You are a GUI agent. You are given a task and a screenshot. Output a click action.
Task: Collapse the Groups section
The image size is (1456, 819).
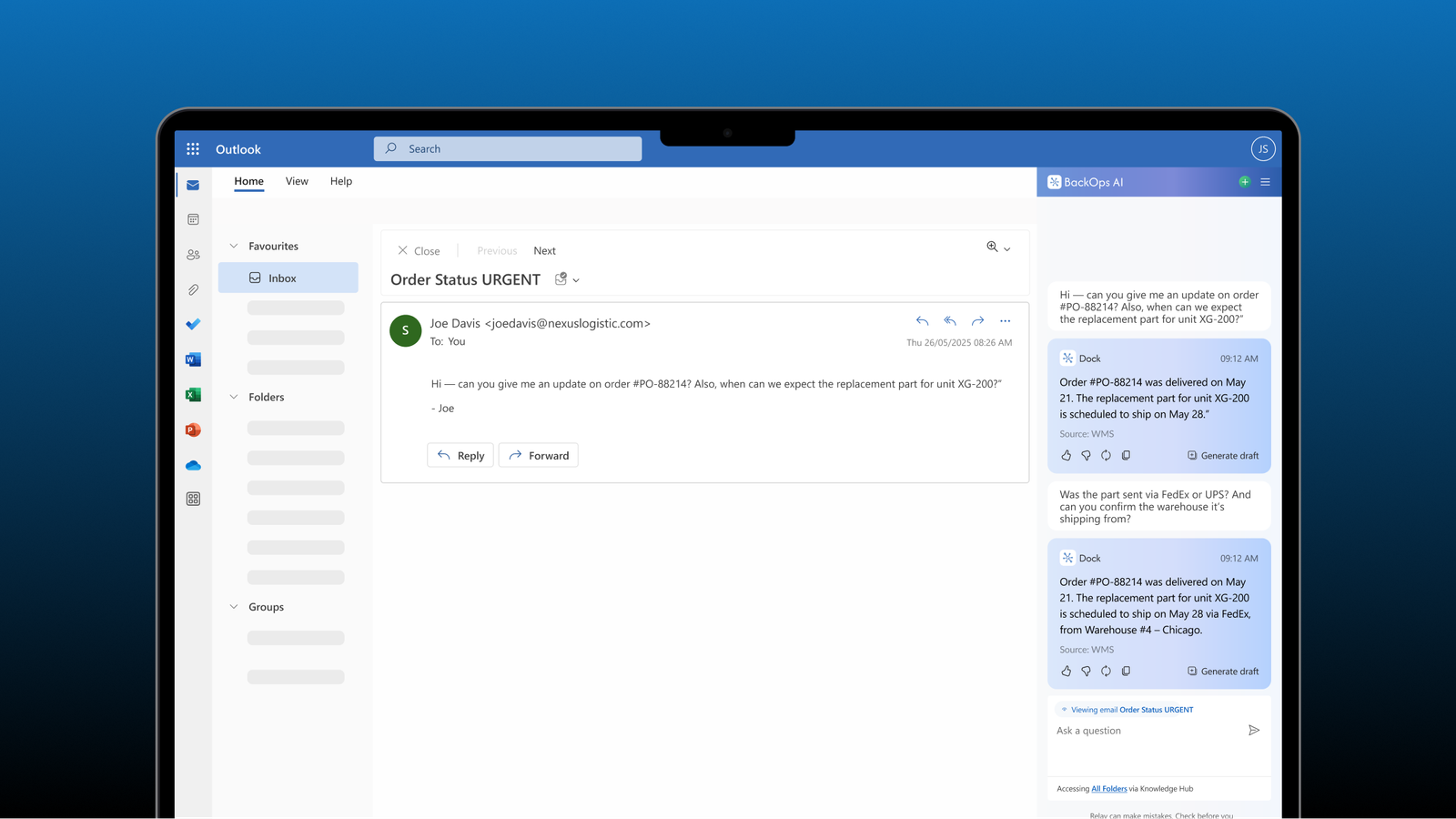234,607
